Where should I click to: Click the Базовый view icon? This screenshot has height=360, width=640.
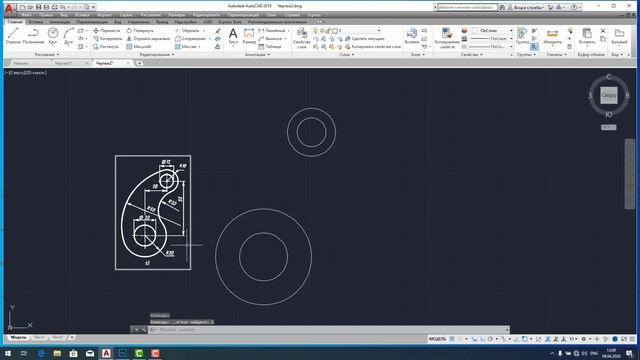click(x=619, y=36)
